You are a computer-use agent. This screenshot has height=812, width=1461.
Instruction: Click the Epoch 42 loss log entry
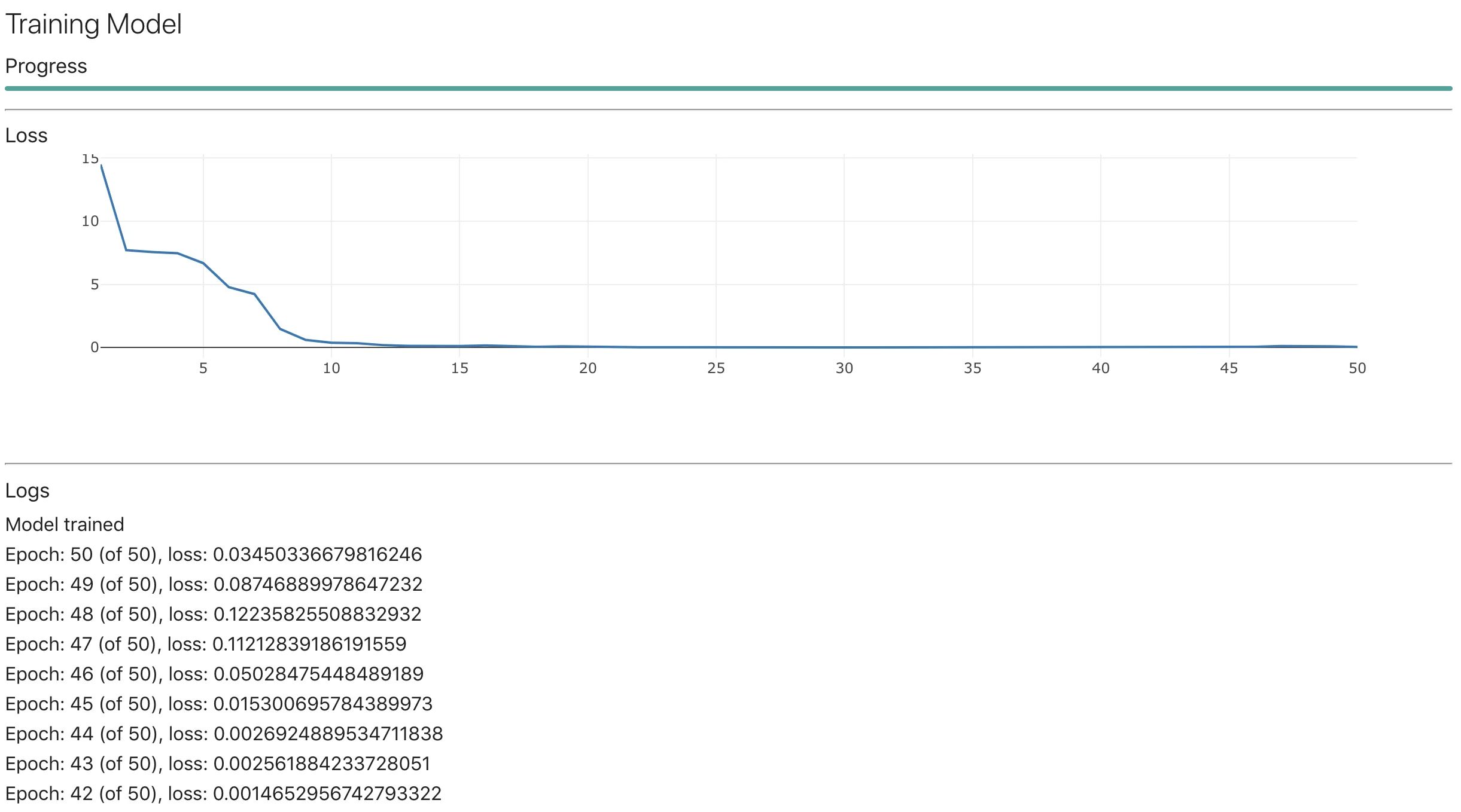(223, 793)
